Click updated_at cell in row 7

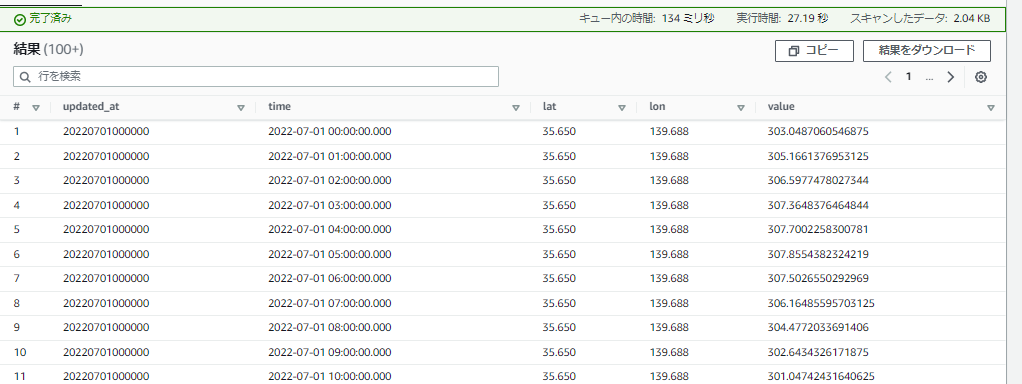(106, 278)
